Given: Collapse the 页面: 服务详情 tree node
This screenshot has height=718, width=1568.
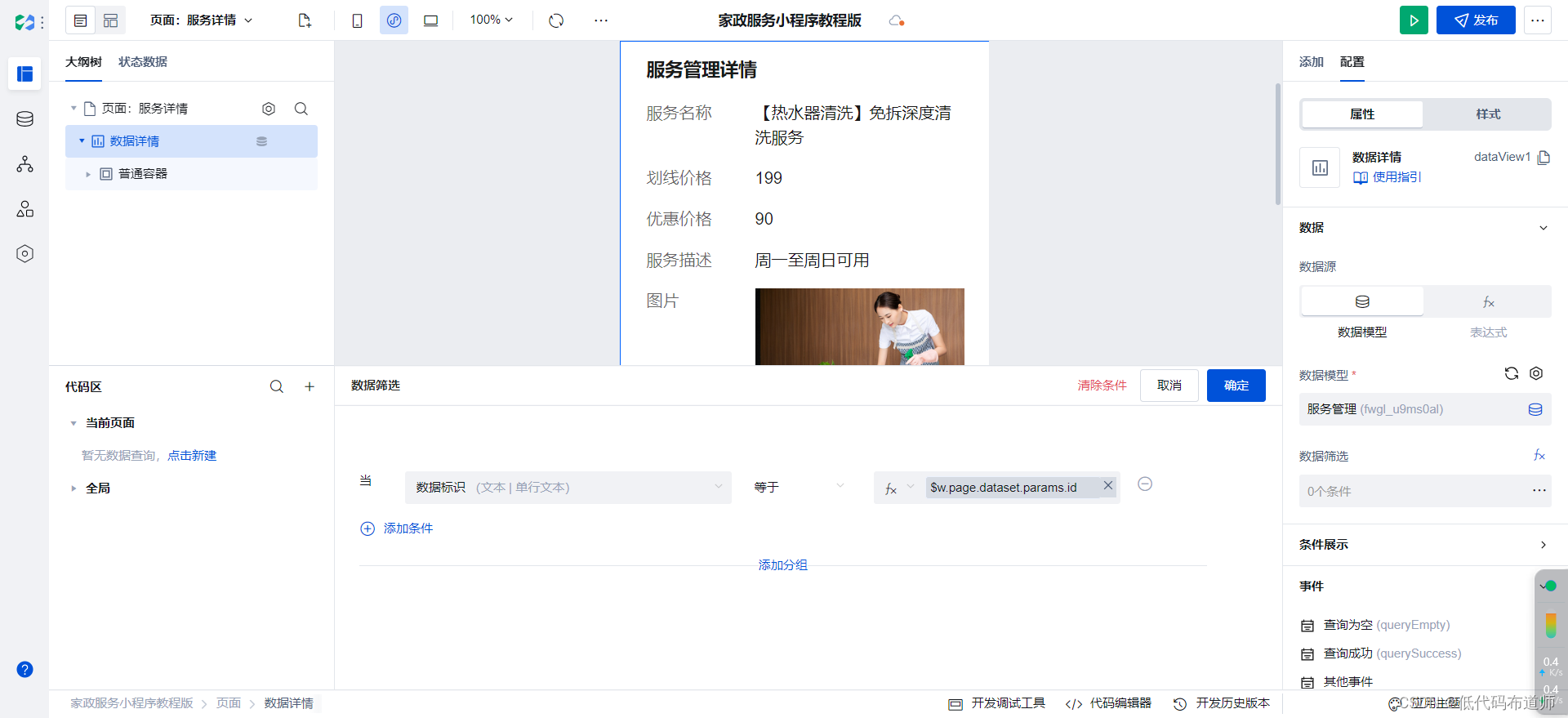Looking at the screenshot, I should tap(73, 109).
